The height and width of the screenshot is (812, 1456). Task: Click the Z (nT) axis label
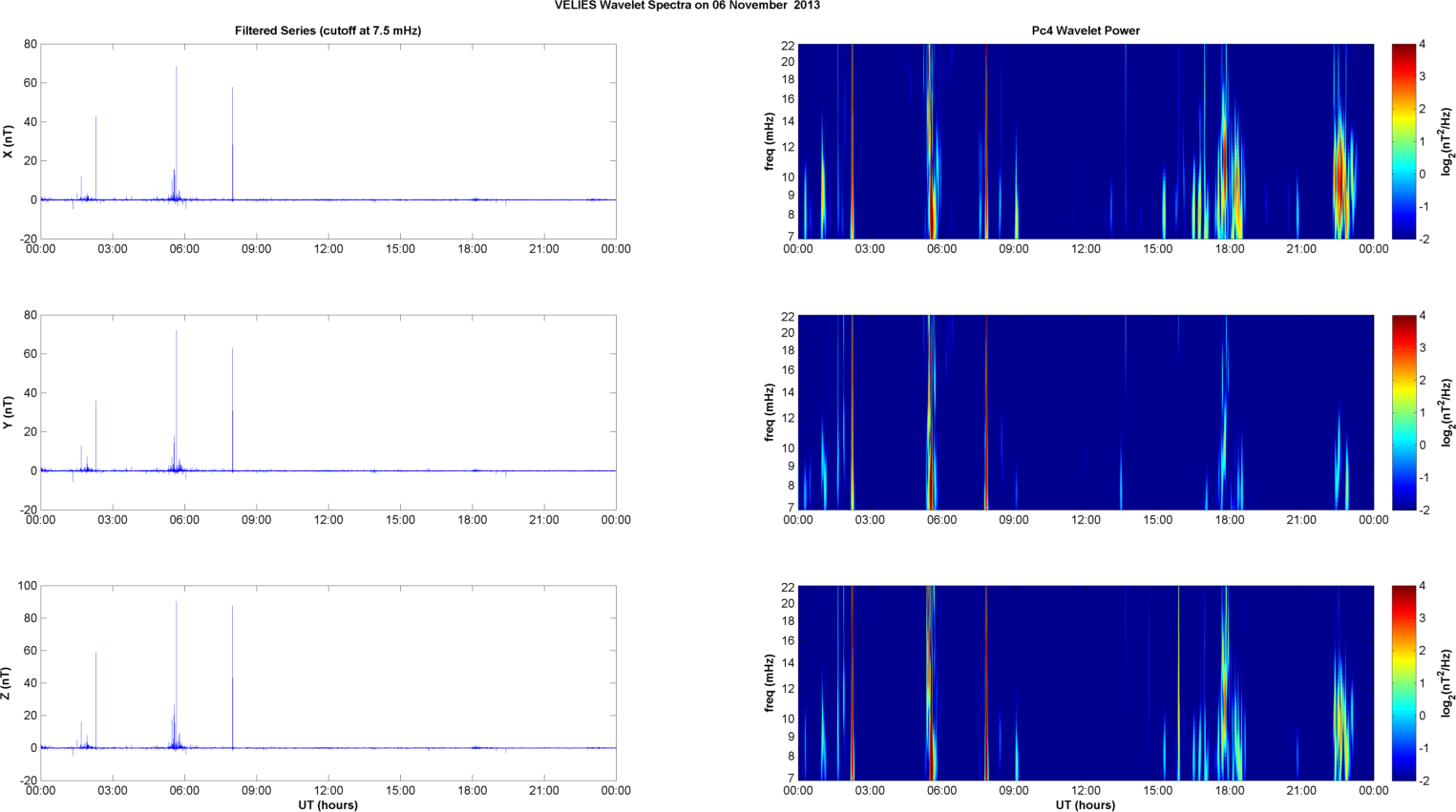coord(9,683)
